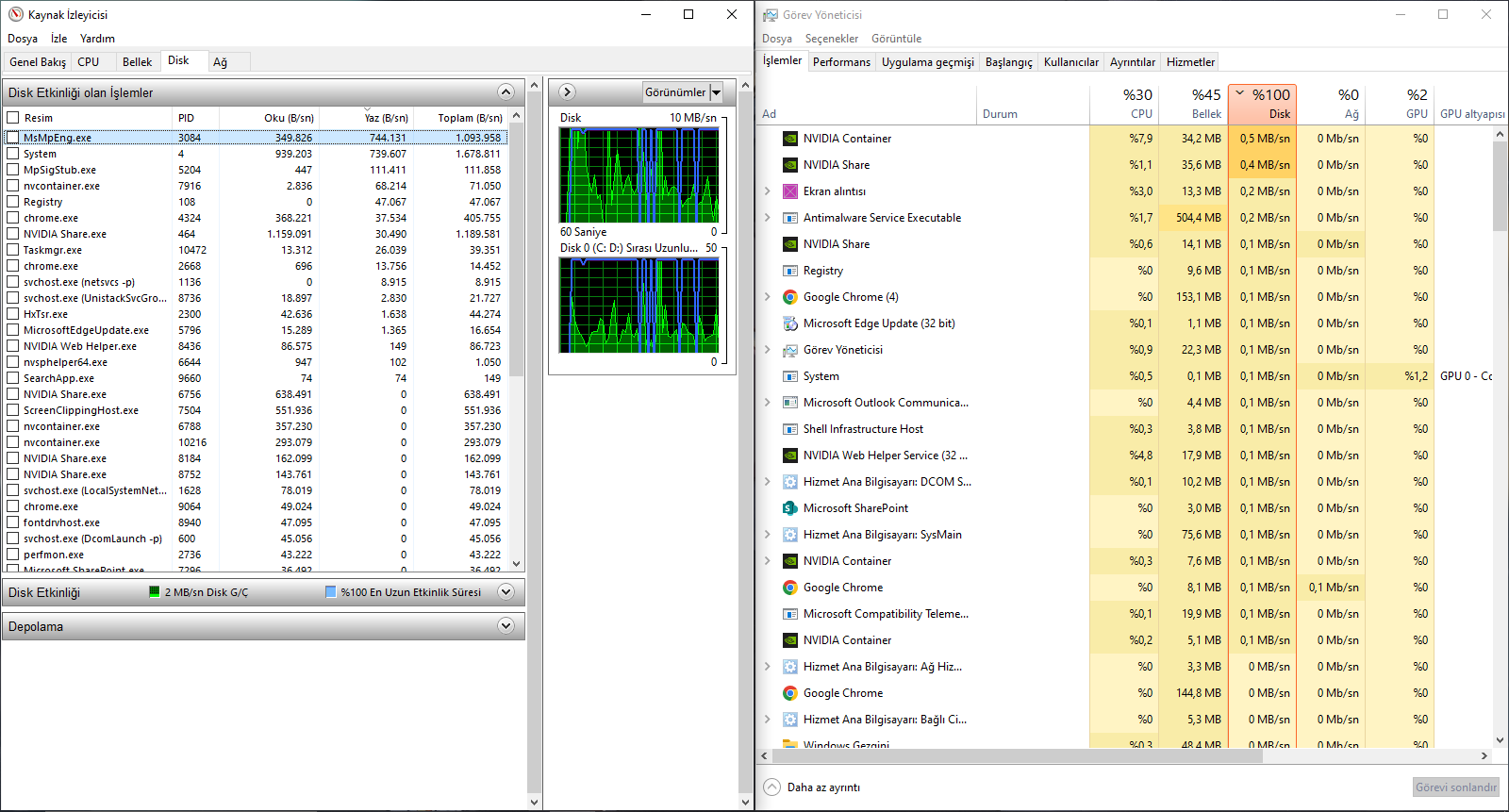1509x812 pixels.
Task: Expand Microsoft Outlook Communica... group
Action: tap(768, 403)
